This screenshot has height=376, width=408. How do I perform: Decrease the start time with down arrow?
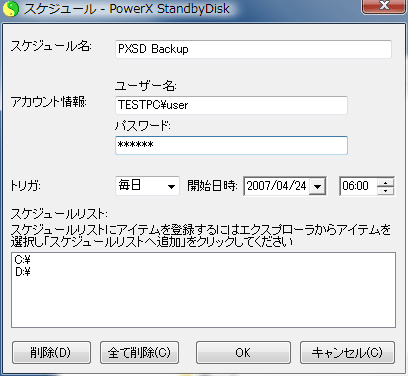(x=386, y=191)
